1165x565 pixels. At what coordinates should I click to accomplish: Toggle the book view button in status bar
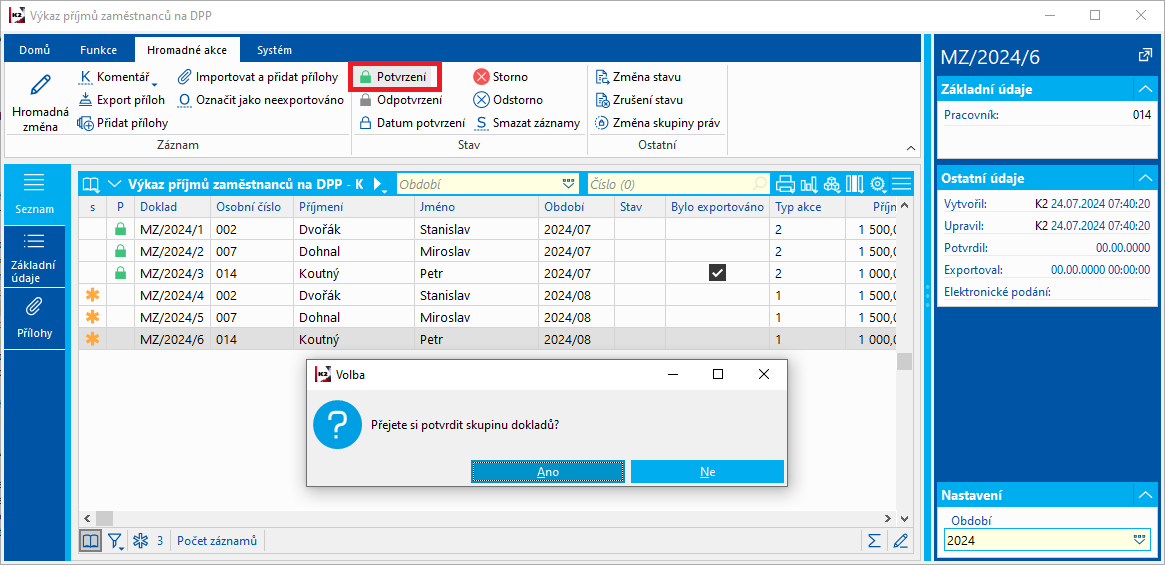pos(91,540)
